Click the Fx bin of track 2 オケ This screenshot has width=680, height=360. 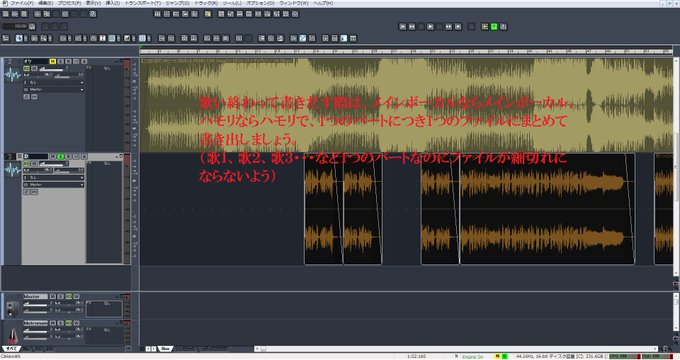click(x=104, y=107)
